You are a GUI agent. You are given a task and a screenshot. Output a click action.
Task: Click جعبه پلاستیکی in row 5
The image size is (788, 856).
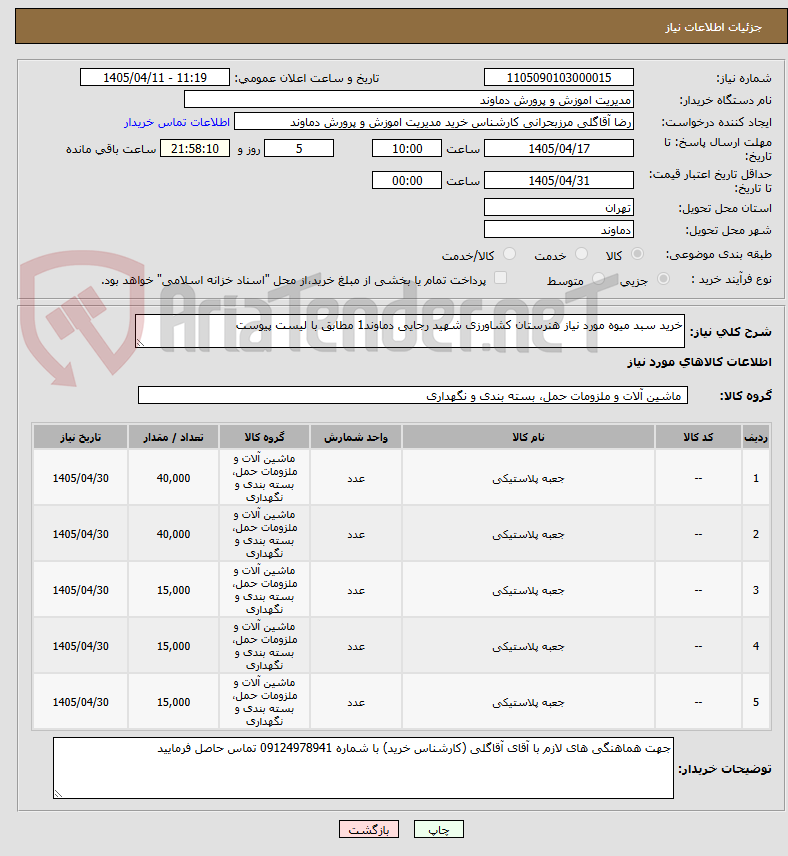(x=528, y=703)
